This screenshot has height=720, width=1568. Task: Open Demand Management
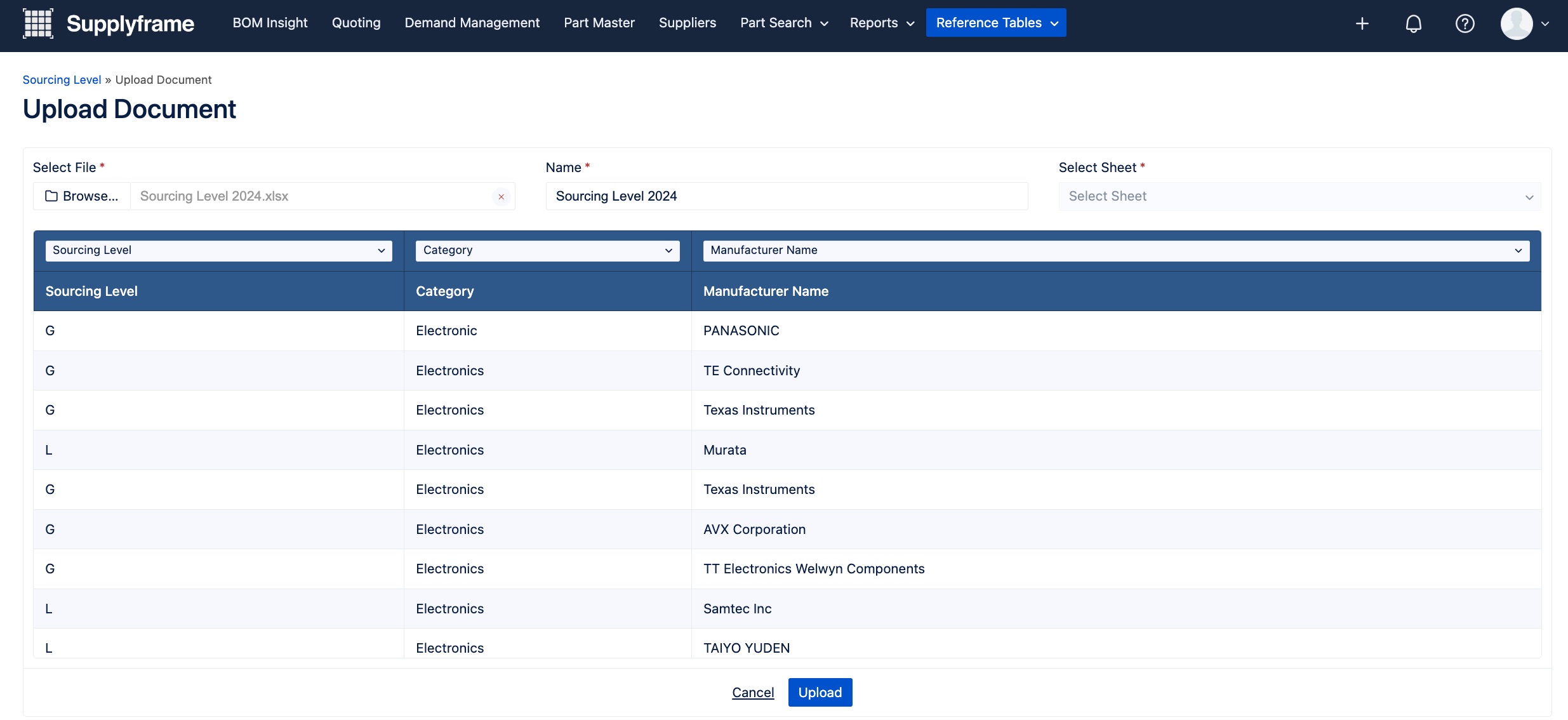click(x=472, y=23)
